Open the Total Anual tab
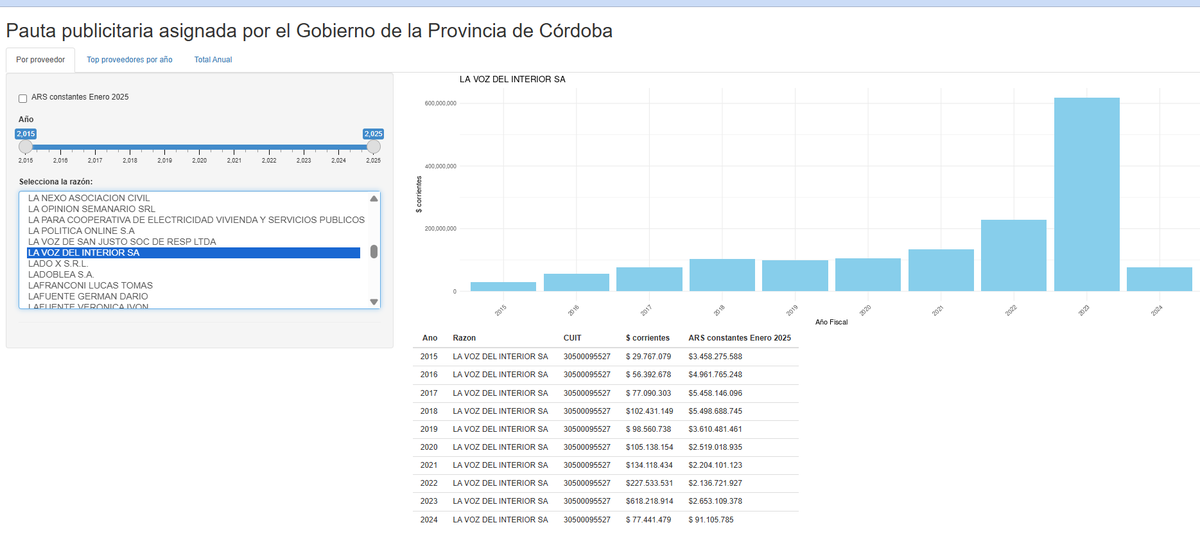The image size is (1200, 534). [213, 60]
